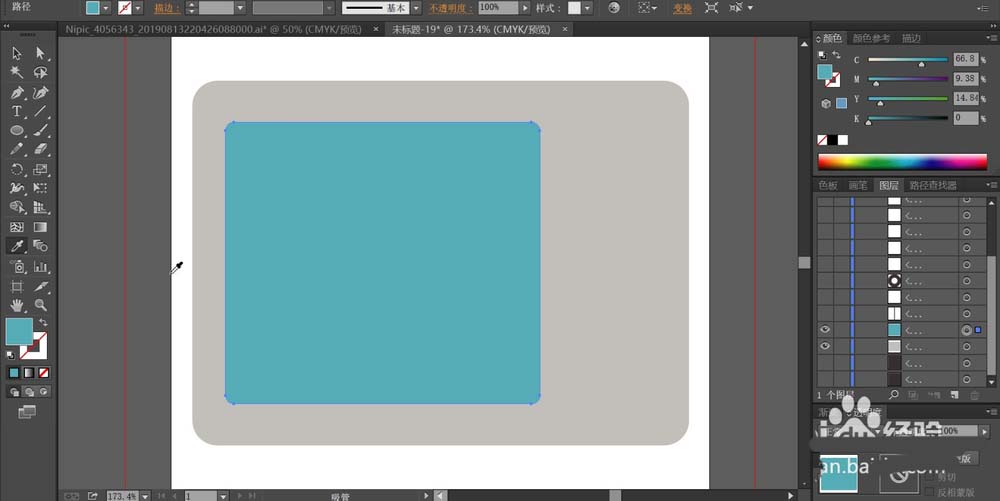Show the bottom dark thumbnail layer
Image resolution: width=1000 pixels, height=501 pixels.
pos(825,379)
